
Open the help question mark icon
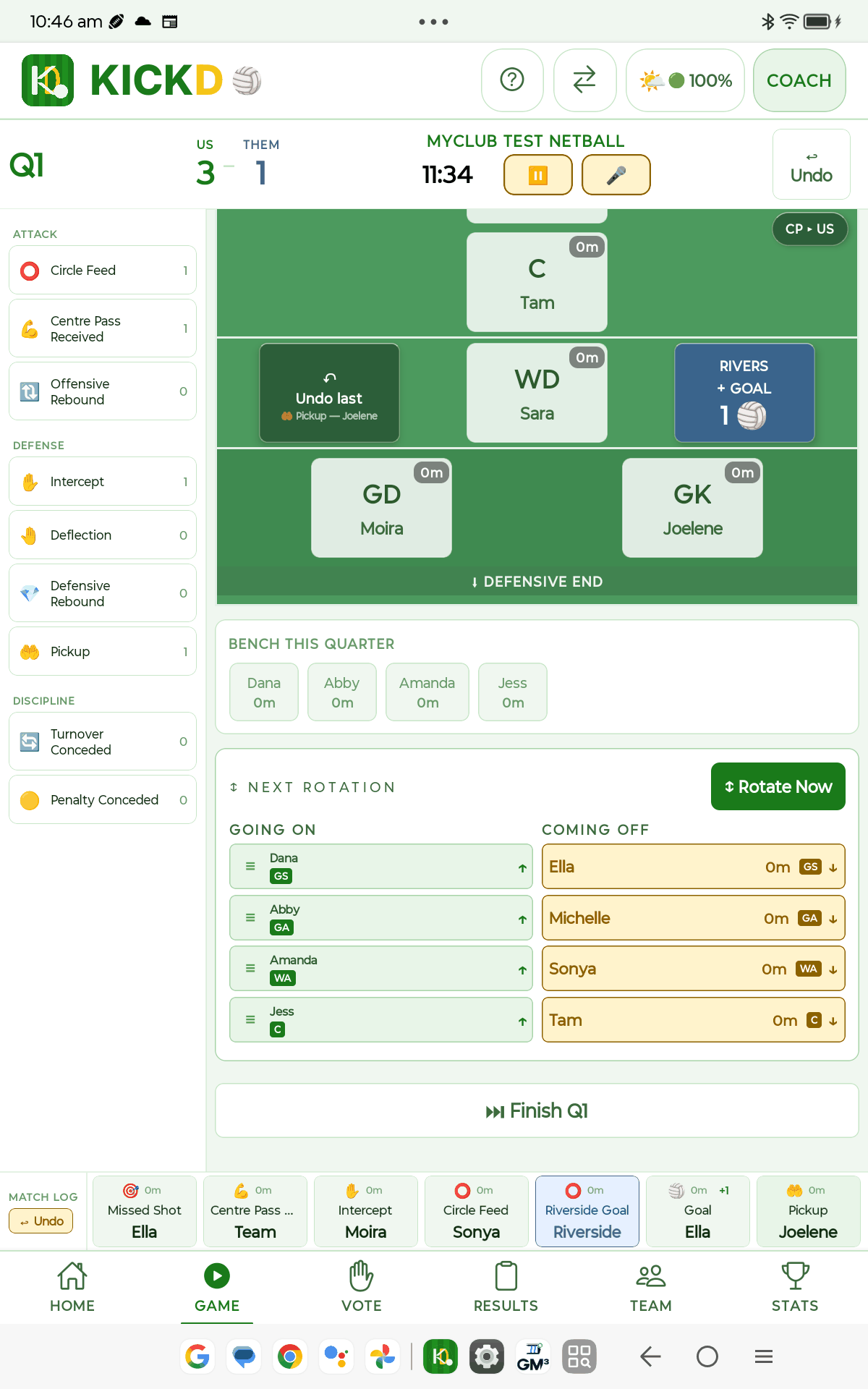click(x=512, y=80)
